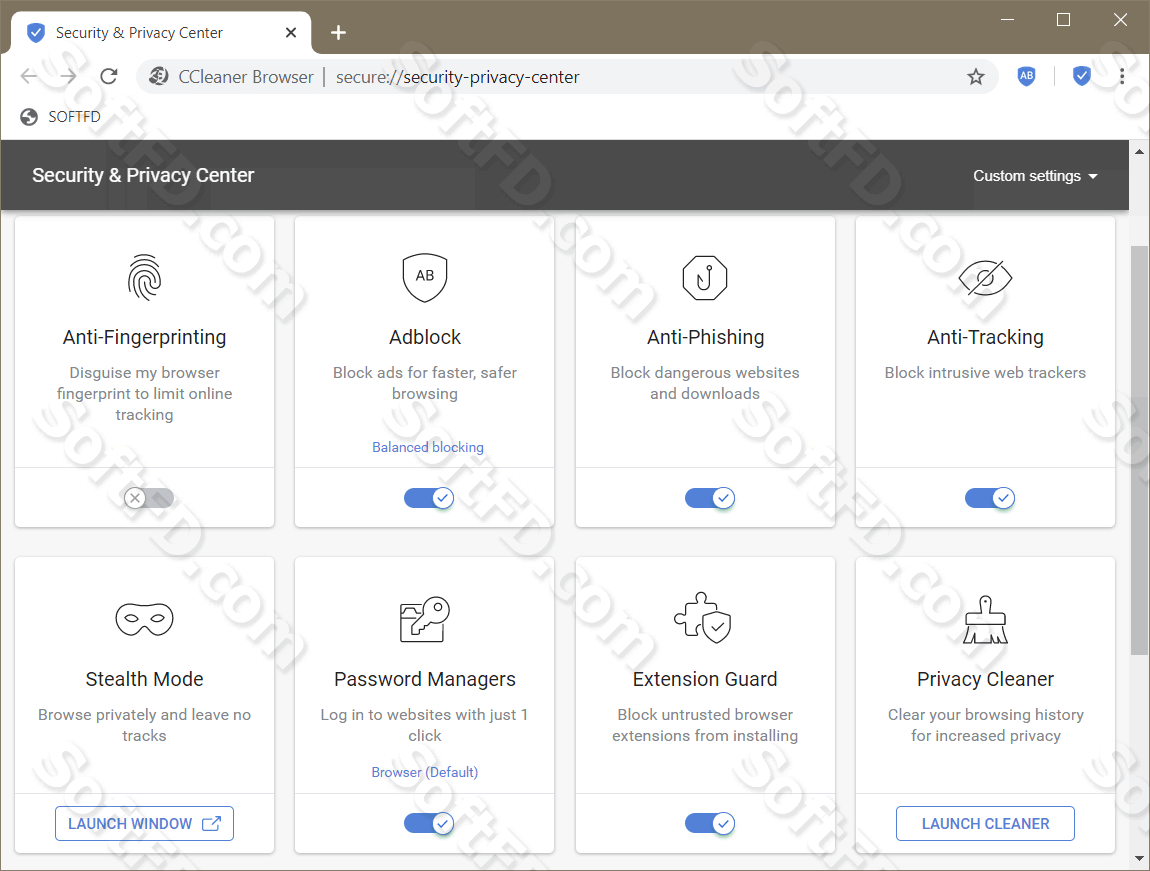Screen dimensions: 1150x871
Task: Open a new tab with plus button
Action: pos(338,32)
